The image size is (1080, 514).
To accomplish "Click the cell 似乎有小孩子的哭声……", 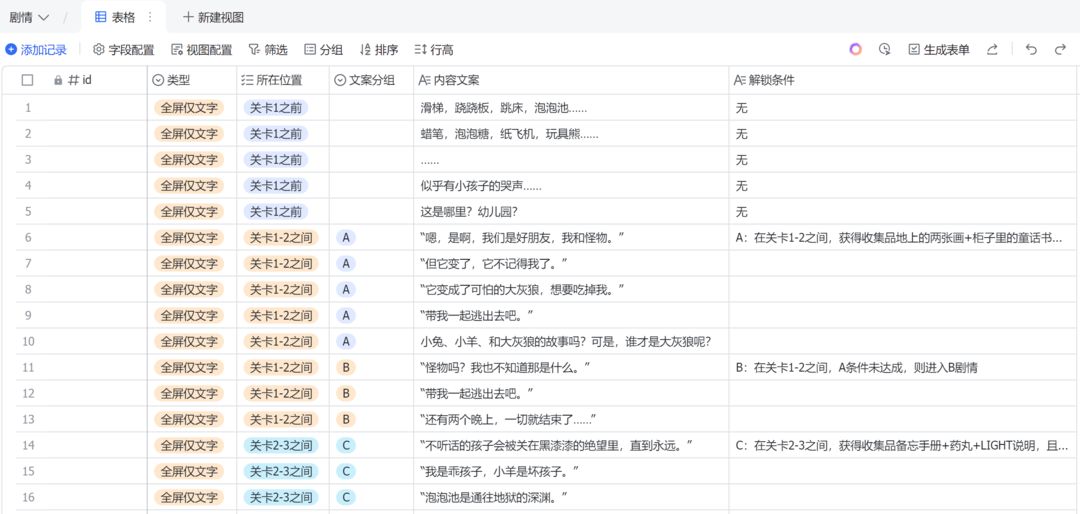I will point(571,185).
